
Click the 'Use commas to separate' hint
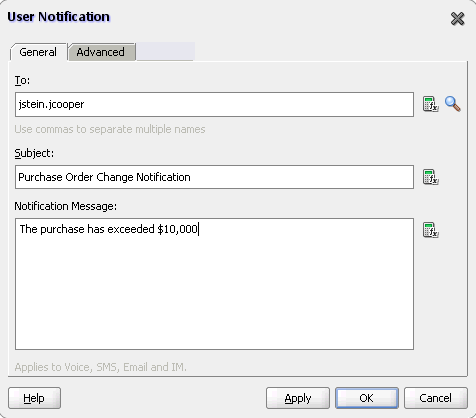click(x=110, y=129)
